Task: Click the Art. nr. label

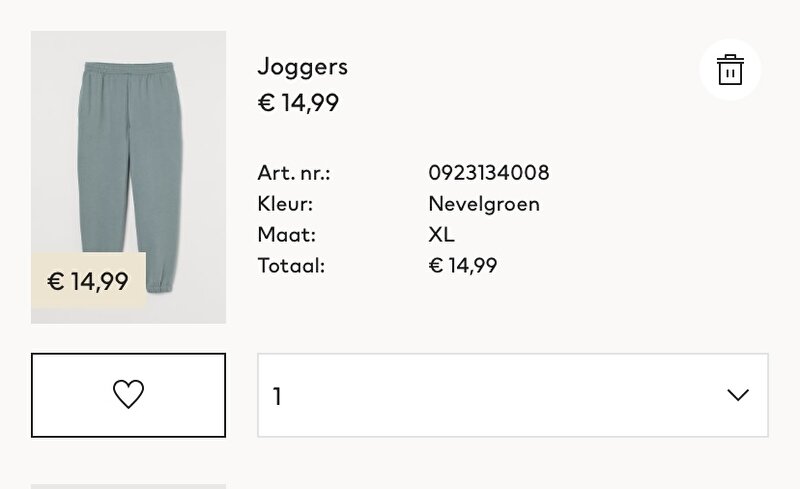Action: (x=294, y=173)
